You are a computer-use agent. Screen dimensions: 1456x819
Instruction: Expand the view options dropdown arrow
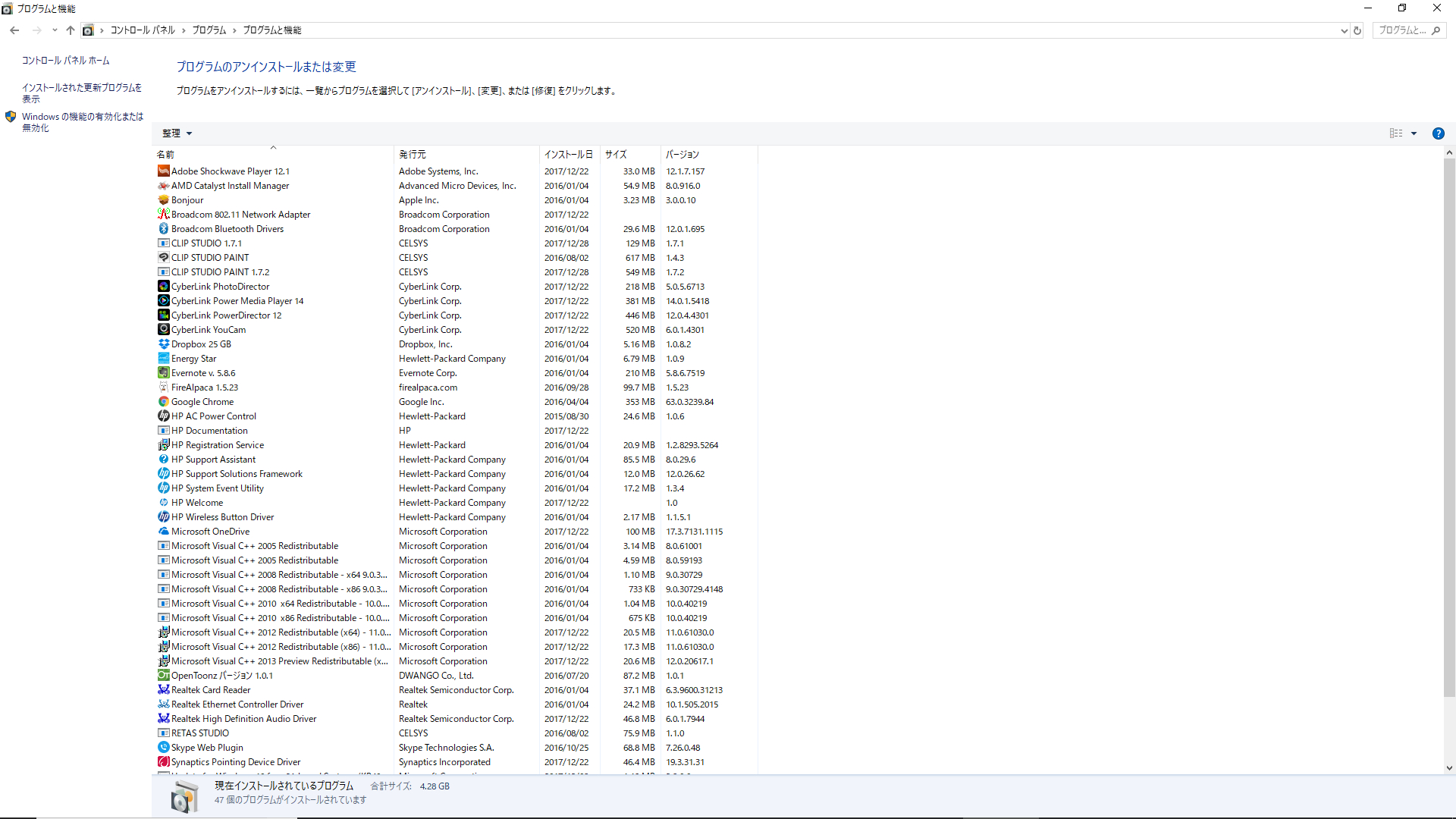click(1414, 133)
